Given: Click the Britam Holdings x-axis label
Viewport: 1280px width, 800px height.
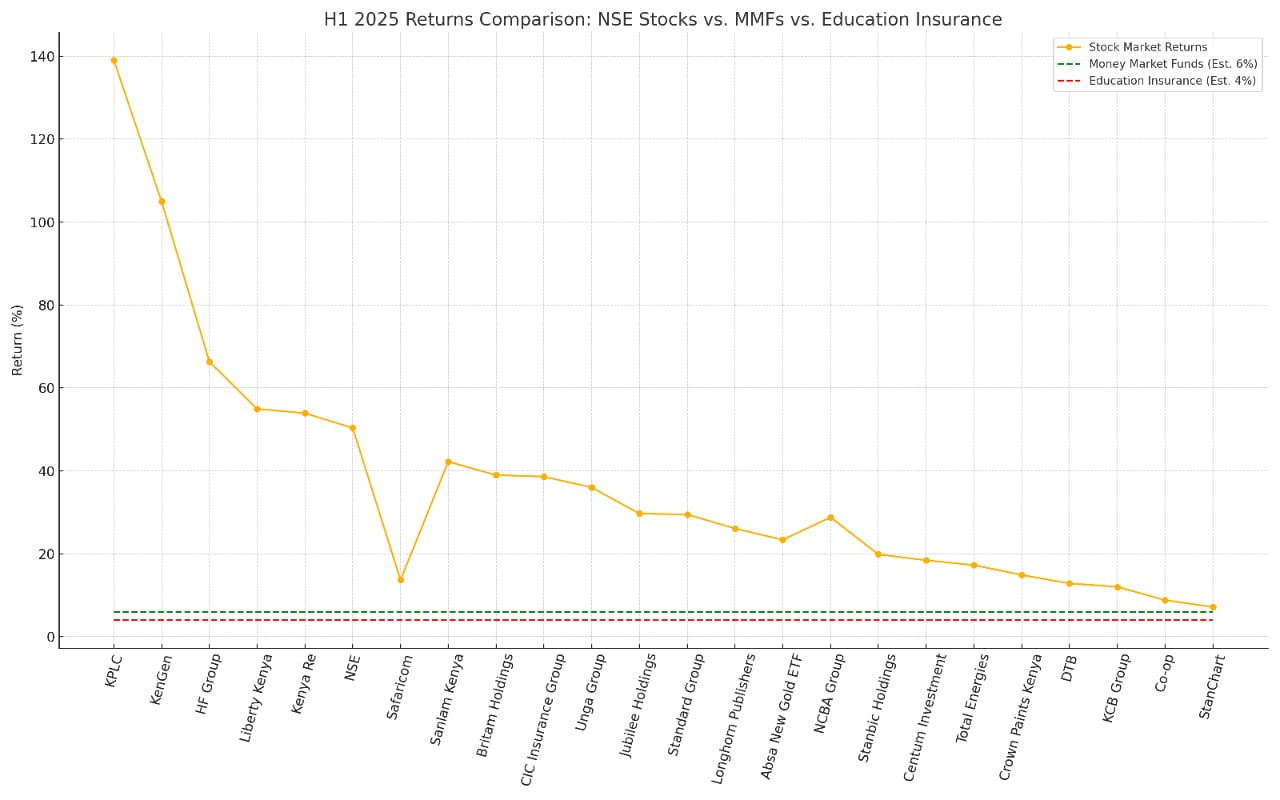Looking at the screenshot, I should point(494,705).
